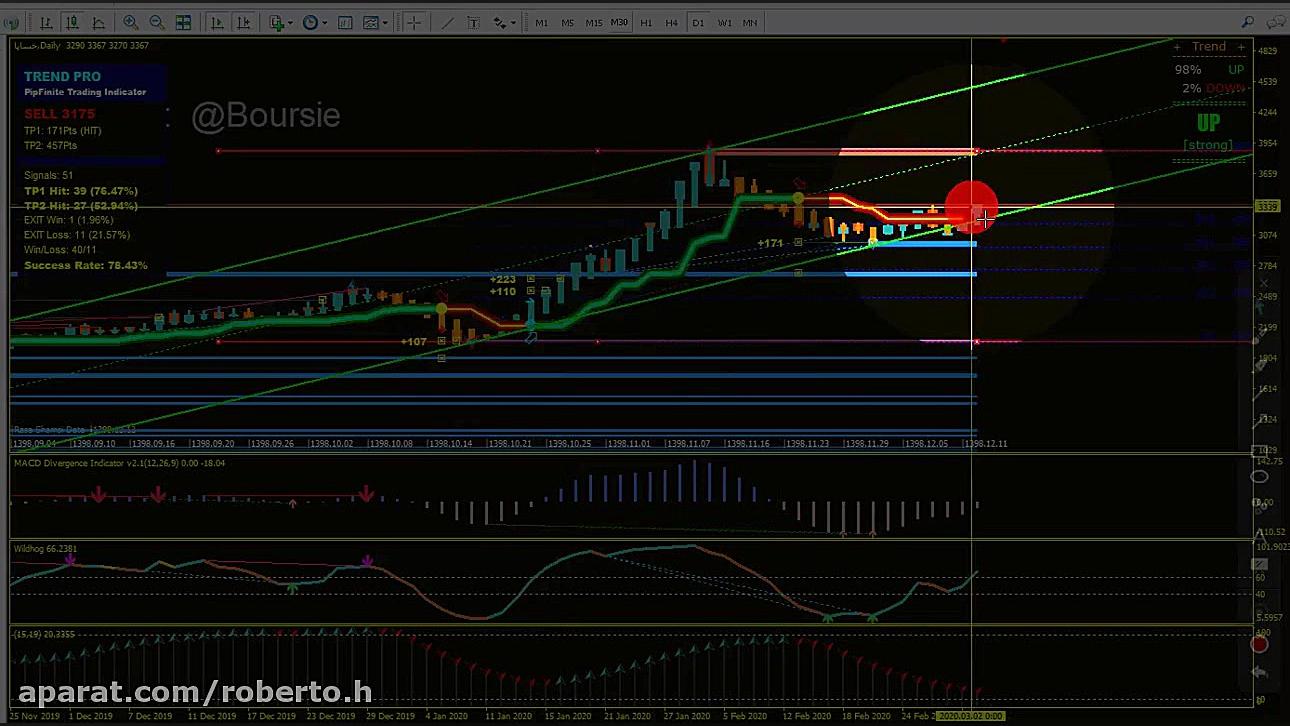Click the current price tag 3339
This screenshot has width=1290, height=726.
(x=1267, y=207)
